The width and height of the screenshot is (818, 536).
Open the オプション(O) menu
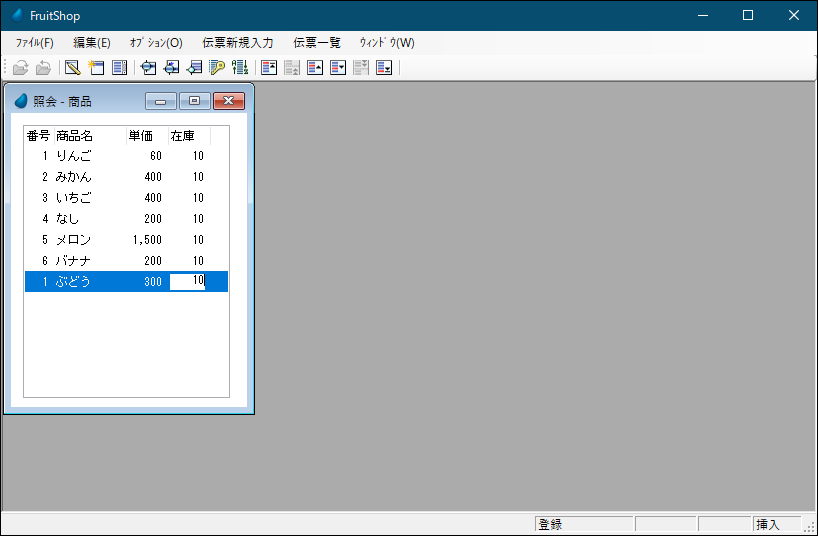coord(156,43)
